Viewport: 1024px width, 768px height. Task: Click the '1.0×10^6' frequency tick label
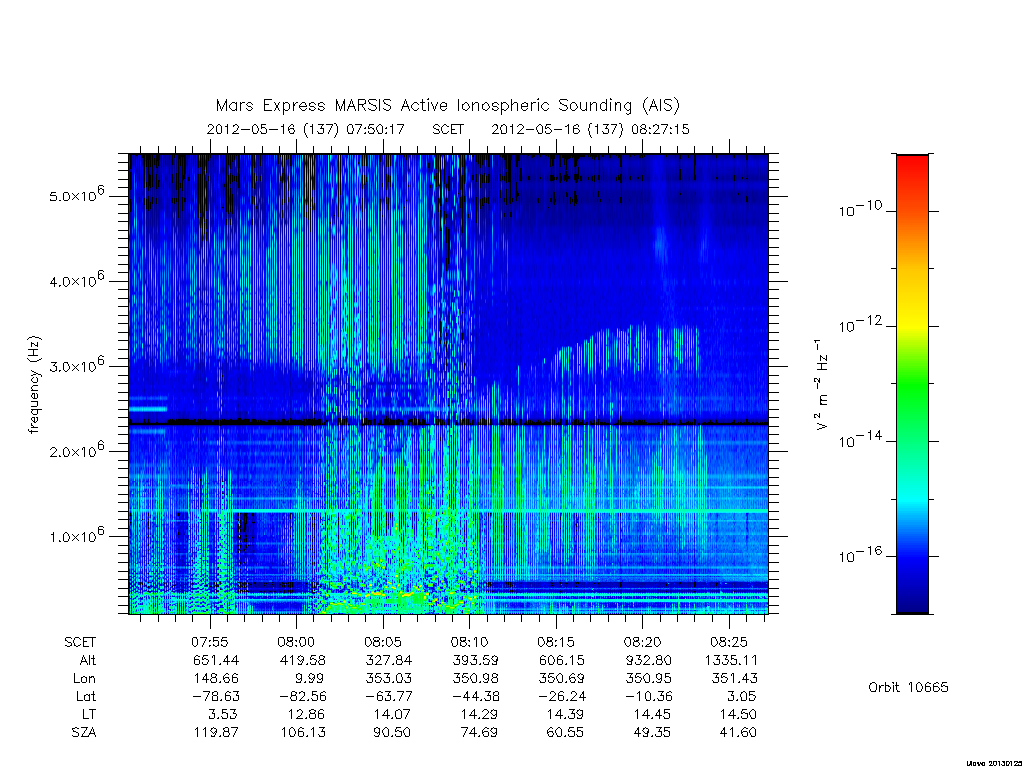point(76,536)
